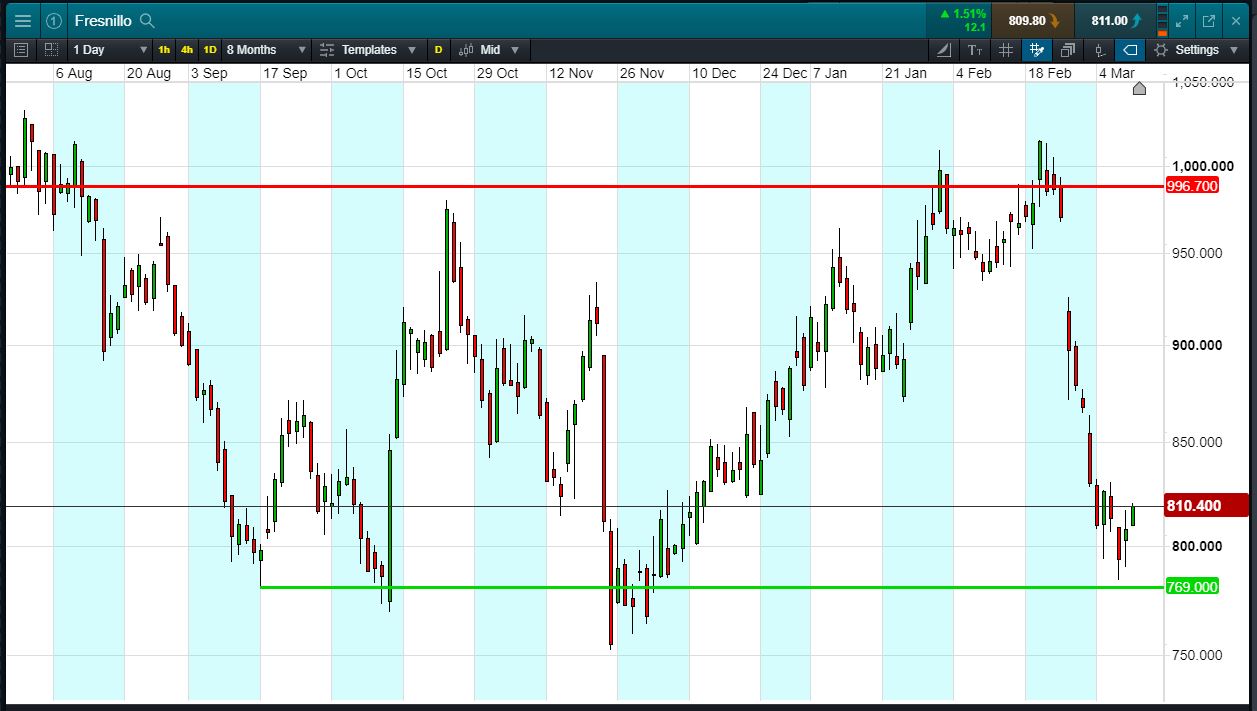Screen dimensions: 1257x711
Task: Click the yellow D default button
Action: pyautogui.click(x=438, y=49)
